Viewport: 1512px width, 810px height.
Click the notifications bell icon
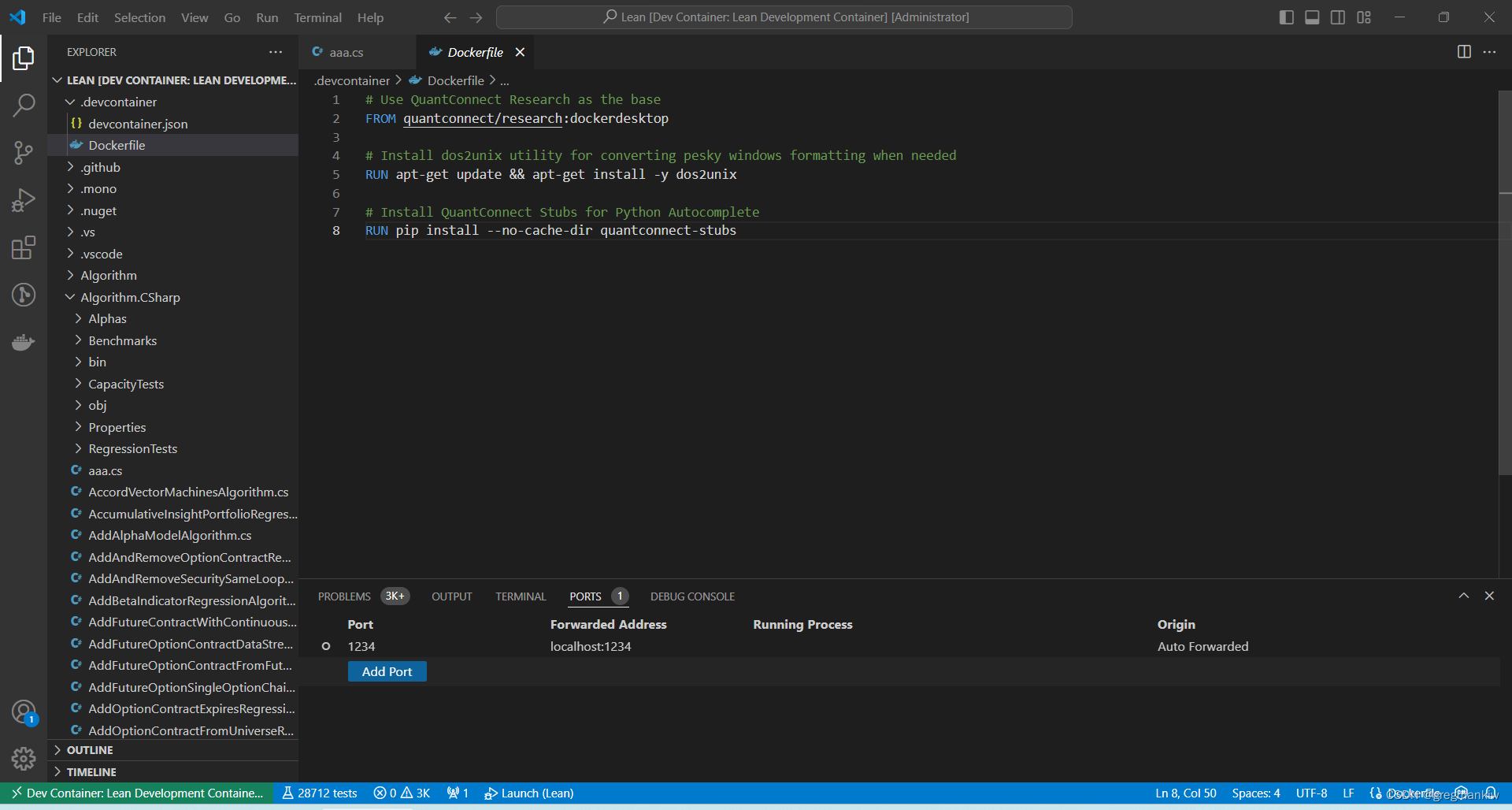point(1491,793)
